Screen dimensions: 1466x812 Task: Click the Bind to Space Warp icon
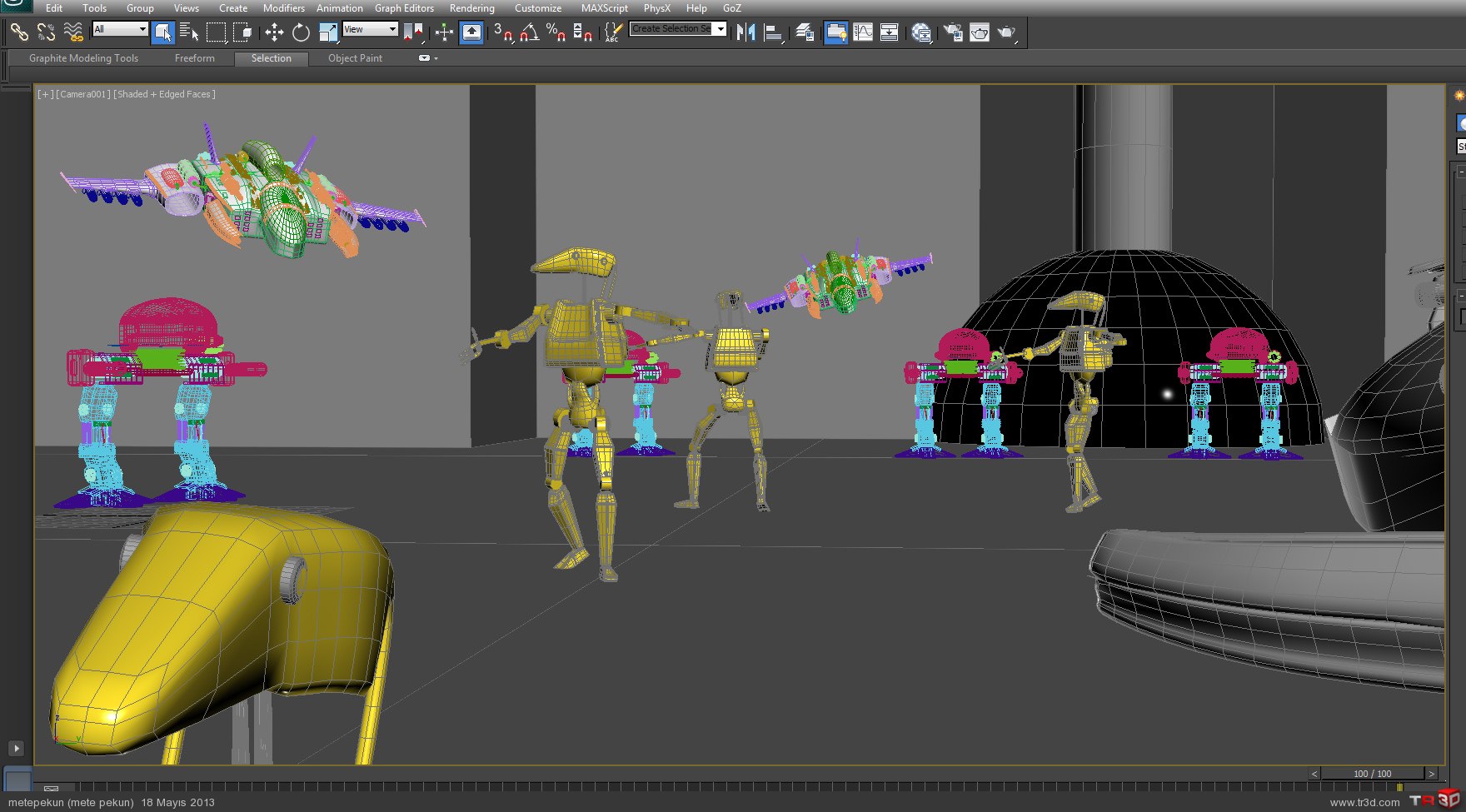pos(73,32)
